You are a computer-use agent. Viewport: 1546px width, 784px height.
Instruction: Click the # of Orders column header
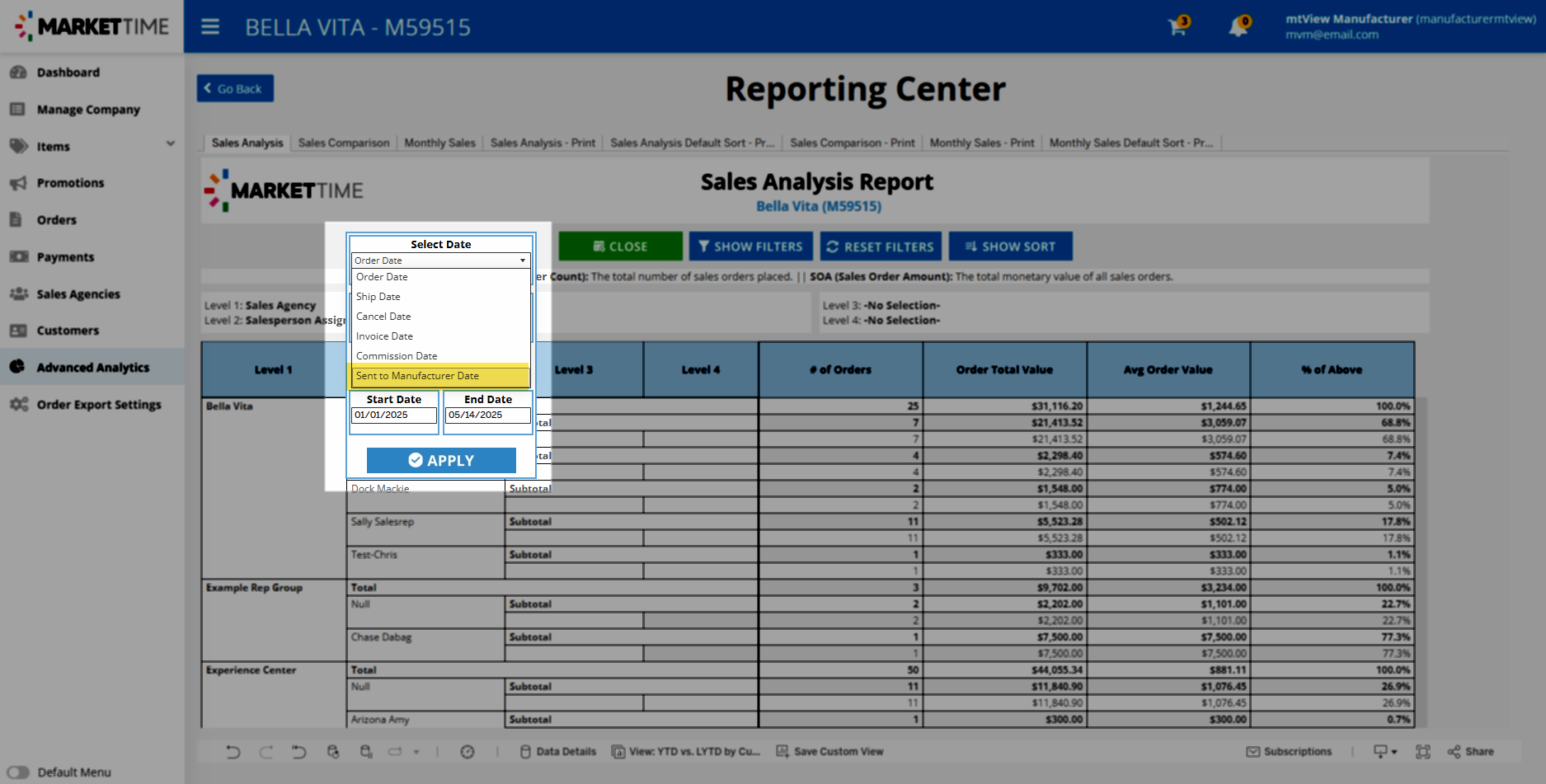[840, 370]
